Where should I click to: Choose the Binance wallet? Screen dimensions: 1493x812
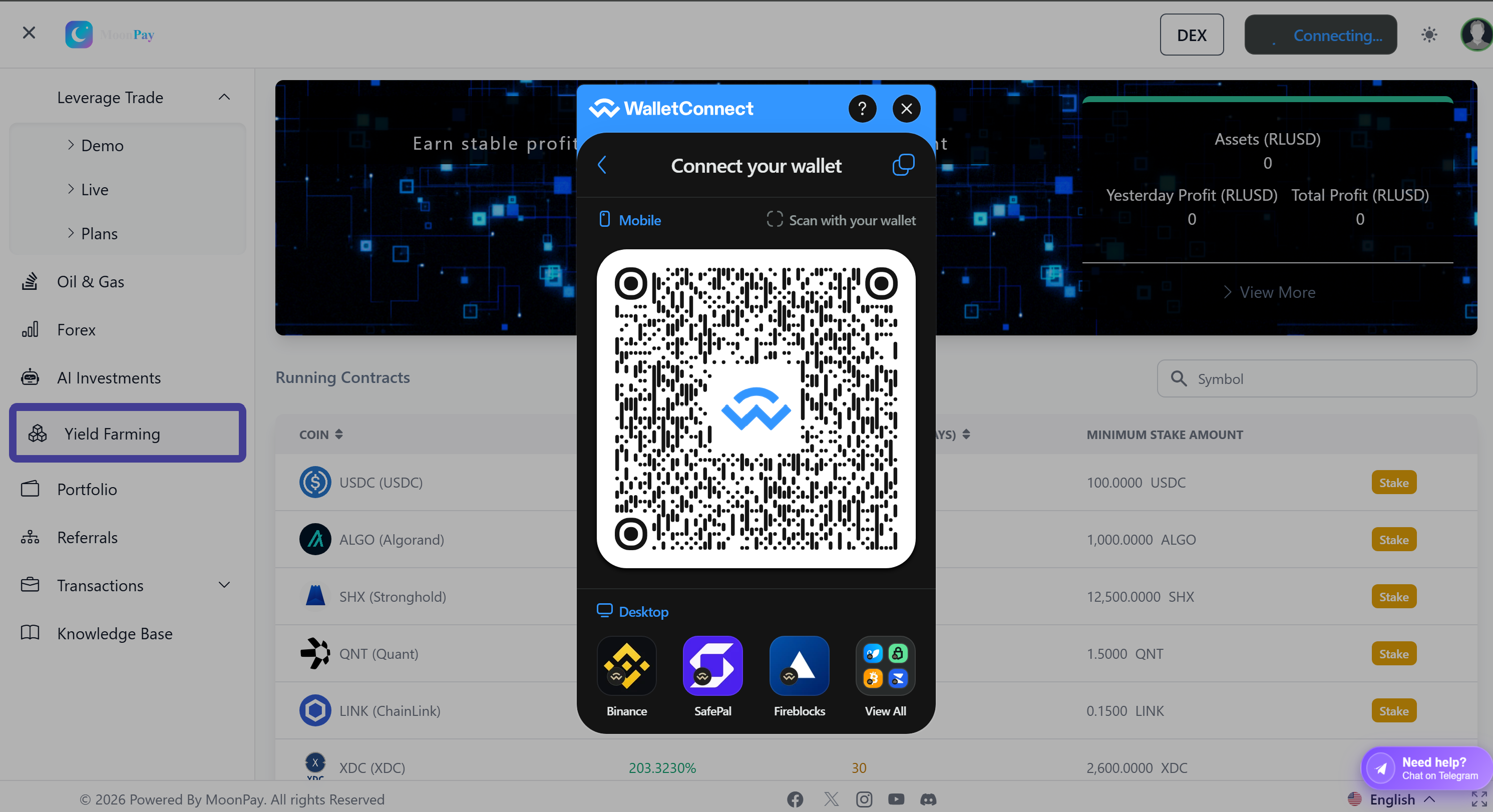click(626, 676)
